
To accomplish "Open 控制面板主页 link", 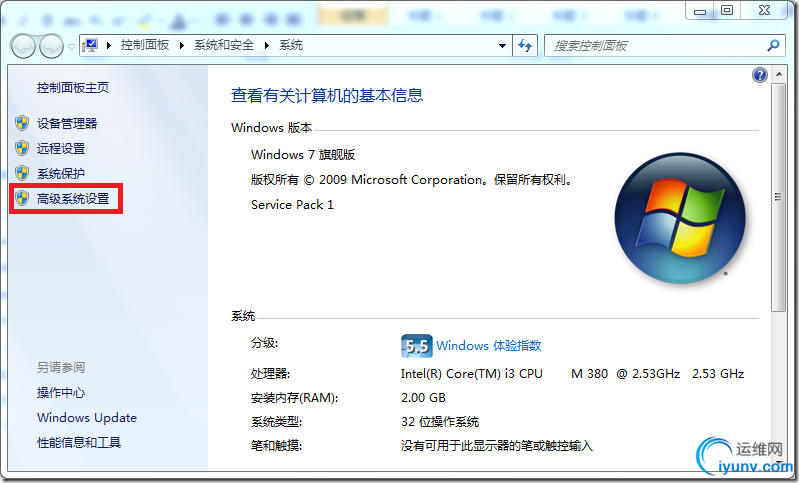I will coord(73,88).
